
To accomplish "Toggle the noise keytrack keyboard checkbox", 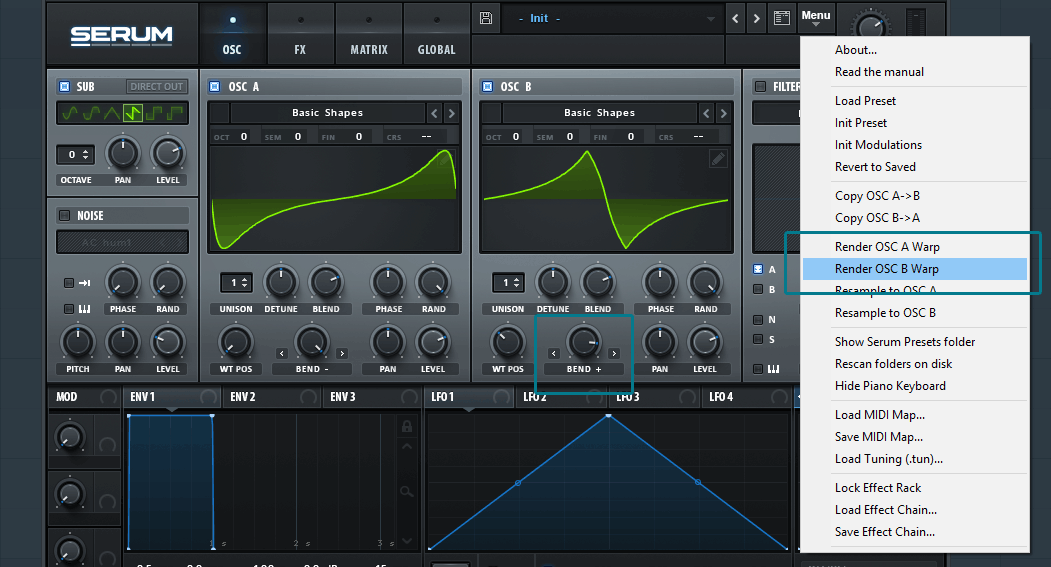I will [x=68, y=309].
